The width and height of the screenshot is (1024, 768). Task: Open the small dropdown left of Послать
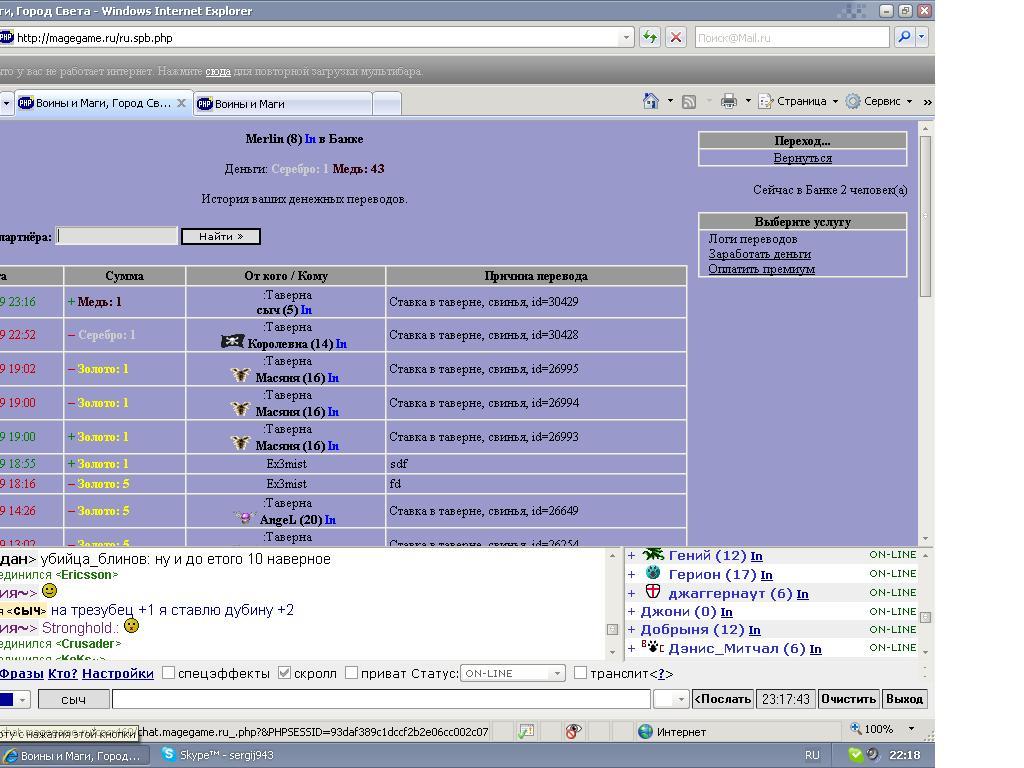(671, 699)
